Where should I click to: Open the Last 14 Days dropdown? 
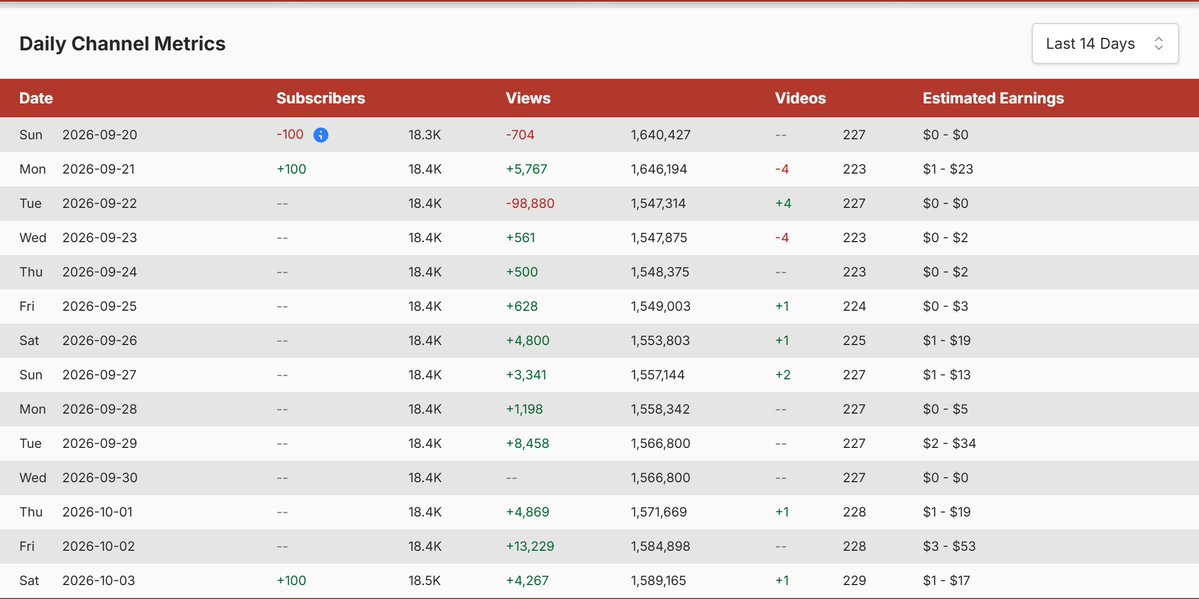coord(1105,44)
